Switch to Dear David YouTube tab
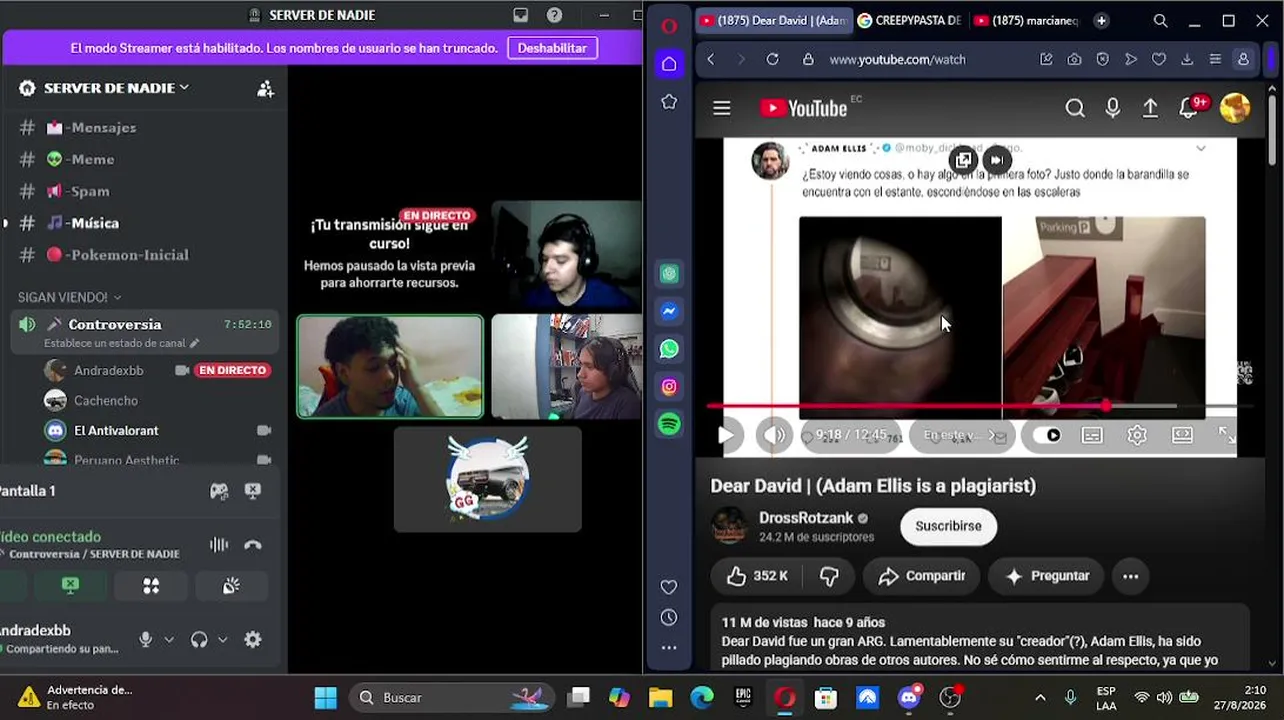Screen dimensions: 1284x720 click(772, 20)
